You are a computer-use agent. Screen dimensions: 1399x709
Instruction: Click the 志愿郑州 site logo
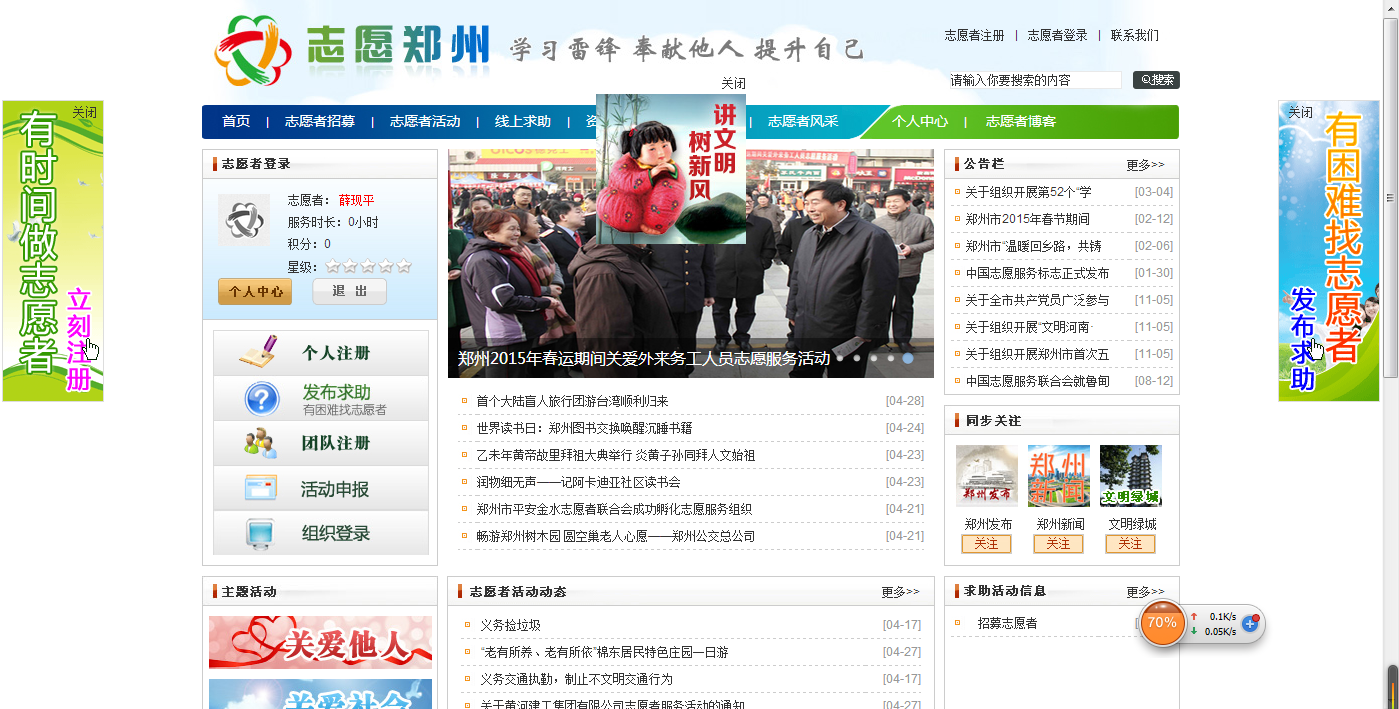click(352, 50)
